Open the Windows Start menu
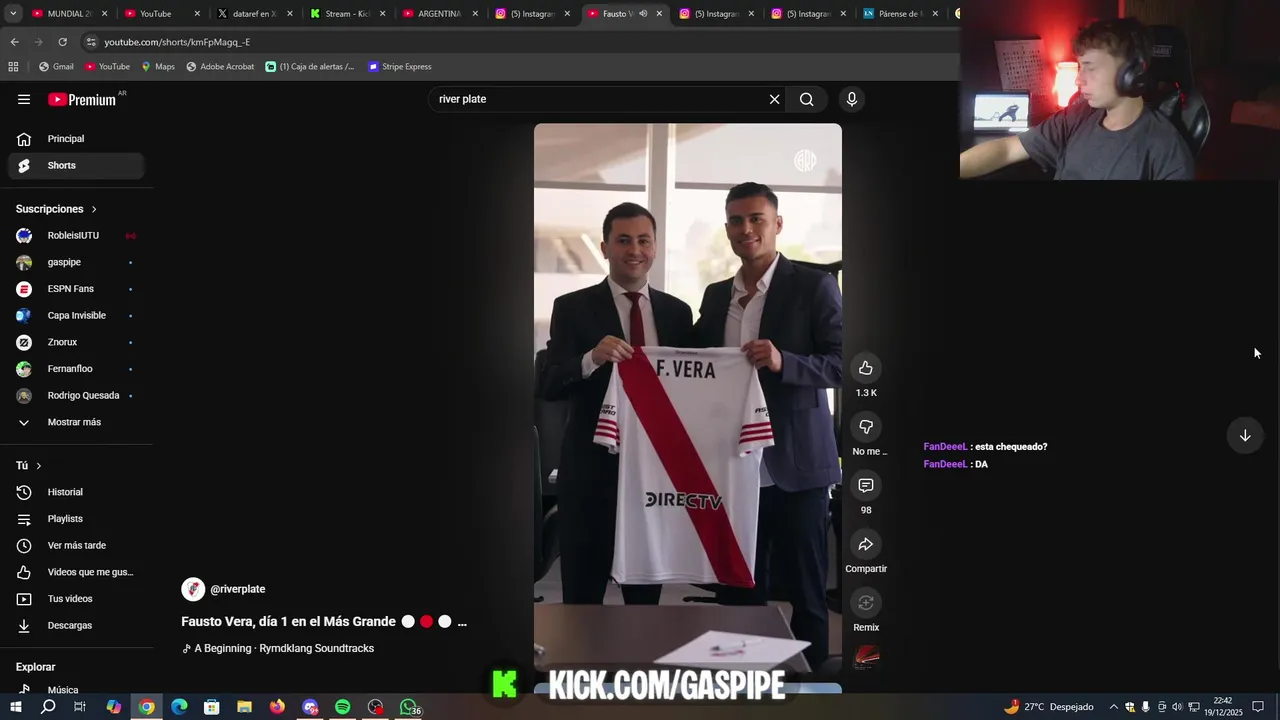Image resolution: width=1280 pixels, height=720 pixels. pyautogui.click(x=16, y=707)
